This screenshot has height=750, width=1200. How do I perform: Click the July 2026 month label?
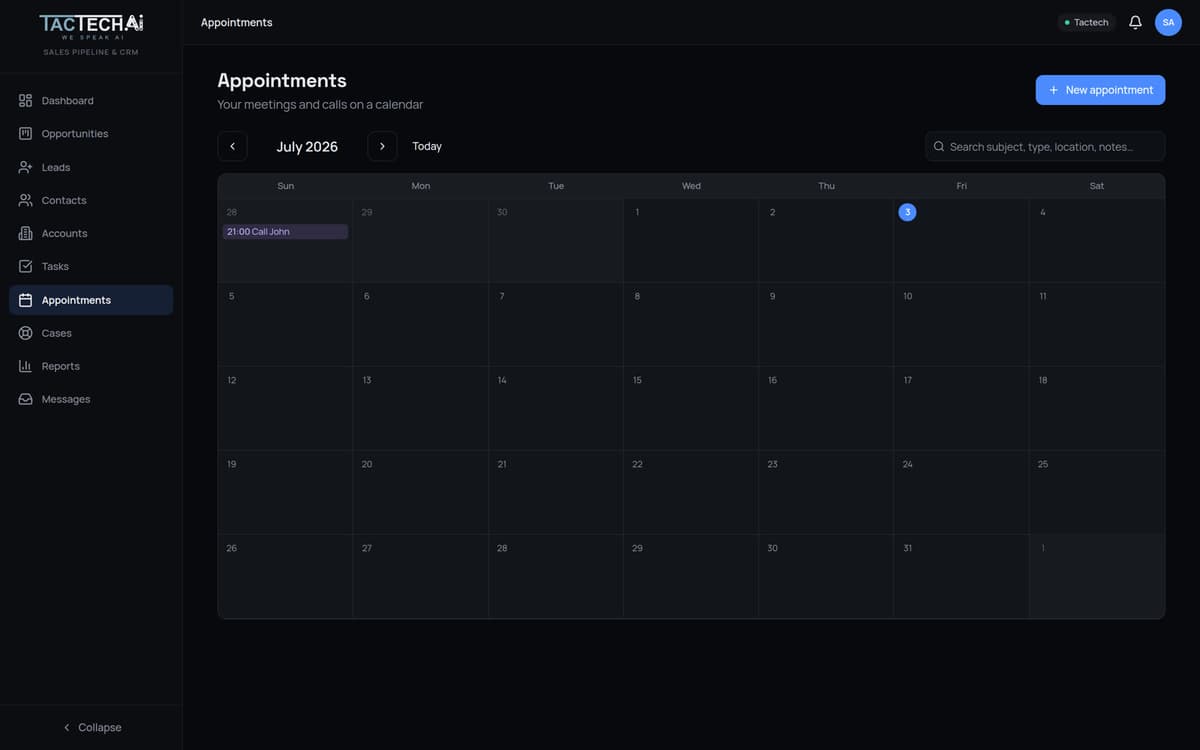[307, 146]
